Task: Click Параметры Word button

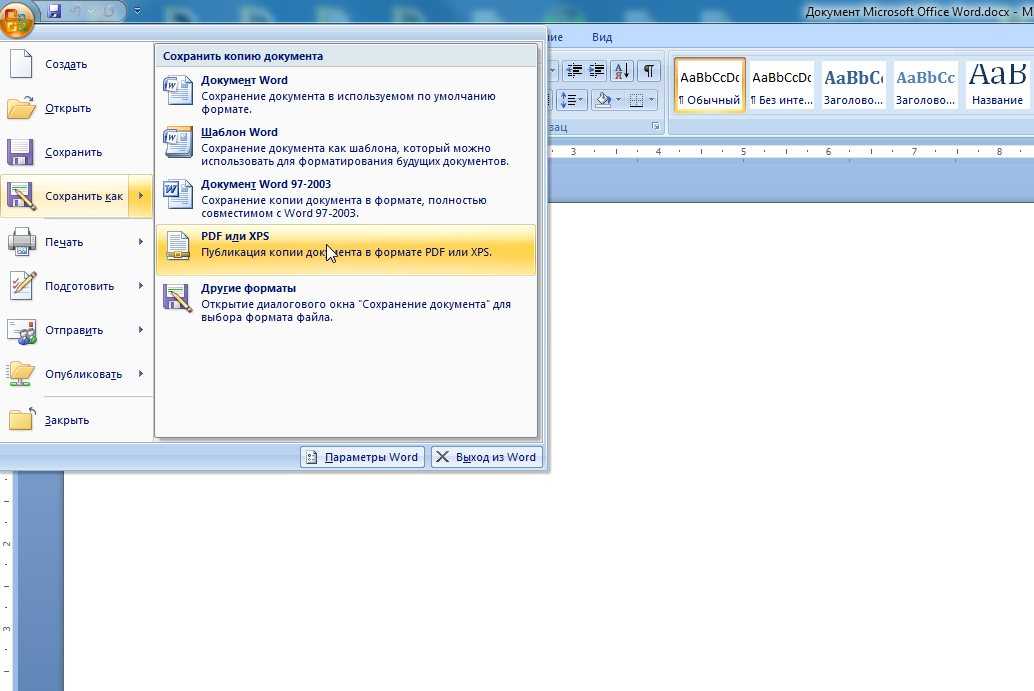Action: tap(362, 457)
